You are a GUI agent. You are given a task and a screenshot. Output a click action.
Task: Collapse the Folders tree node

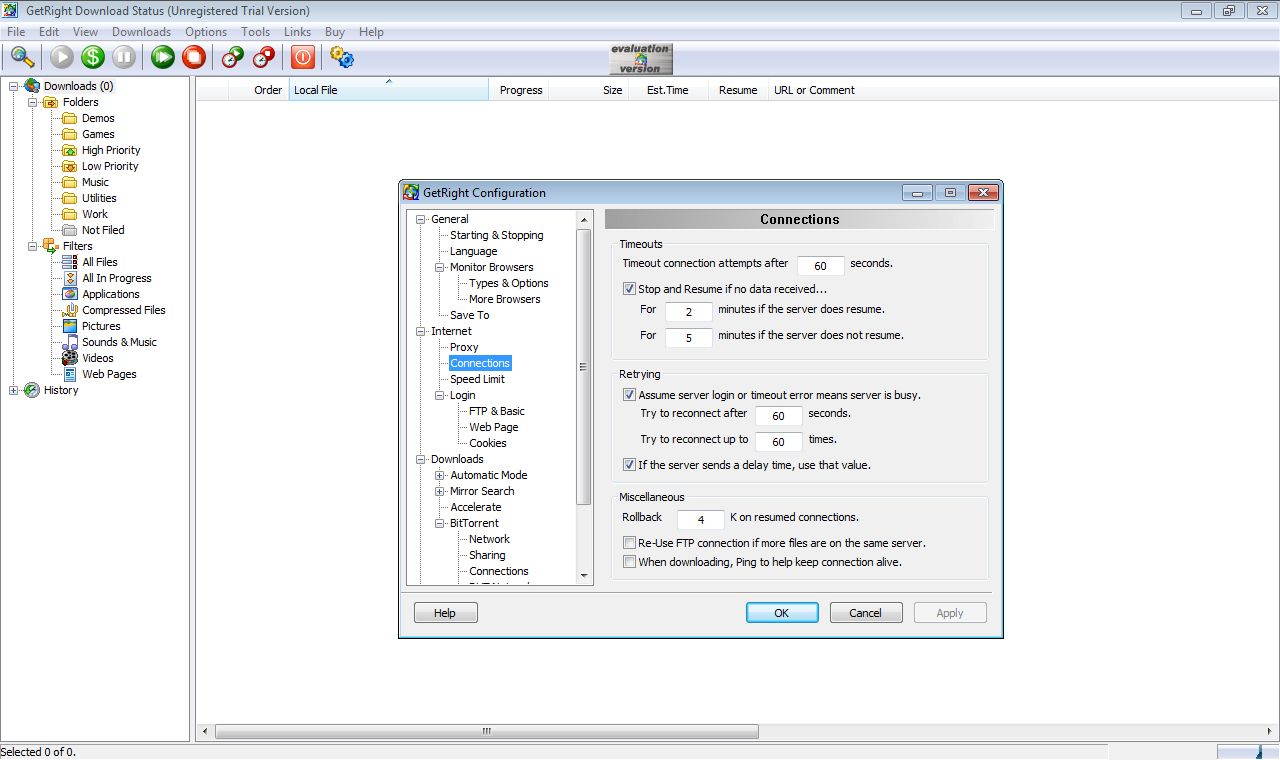click(x=33, y=102)
